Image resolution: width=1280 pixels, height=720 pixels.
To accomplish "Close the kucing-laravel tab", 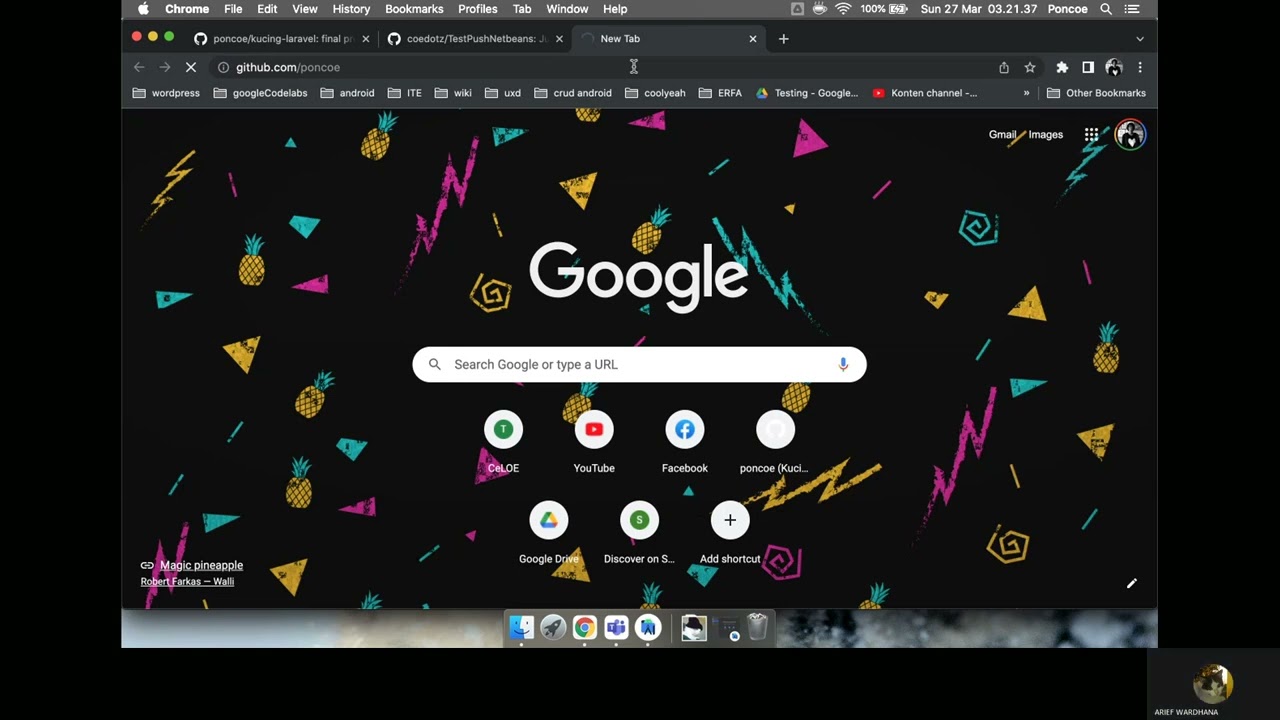I will tap(365, 39).
